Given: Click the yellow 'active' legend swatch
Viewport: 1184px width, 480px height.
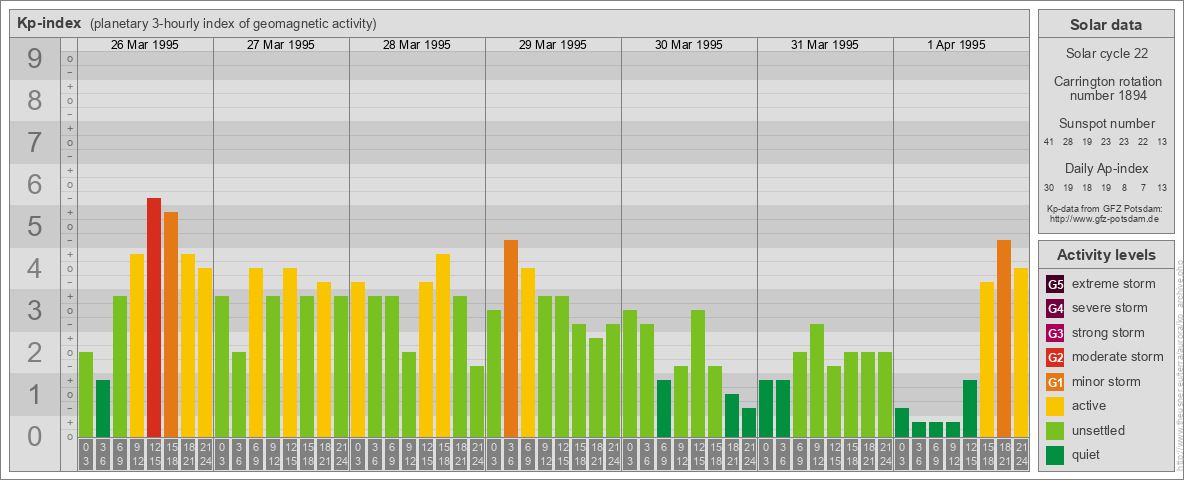Looking at the screenshot, I should pos(1055,406).
